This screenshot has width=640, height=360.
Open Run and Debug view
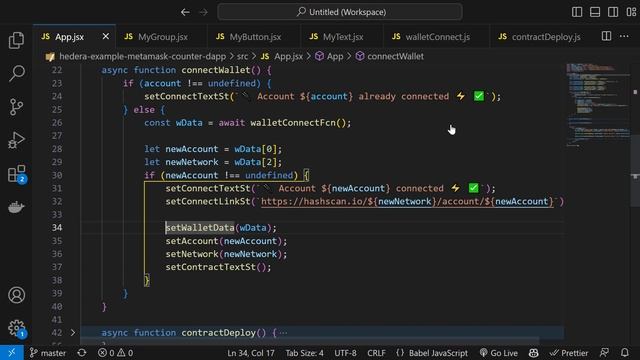[16, 140]
